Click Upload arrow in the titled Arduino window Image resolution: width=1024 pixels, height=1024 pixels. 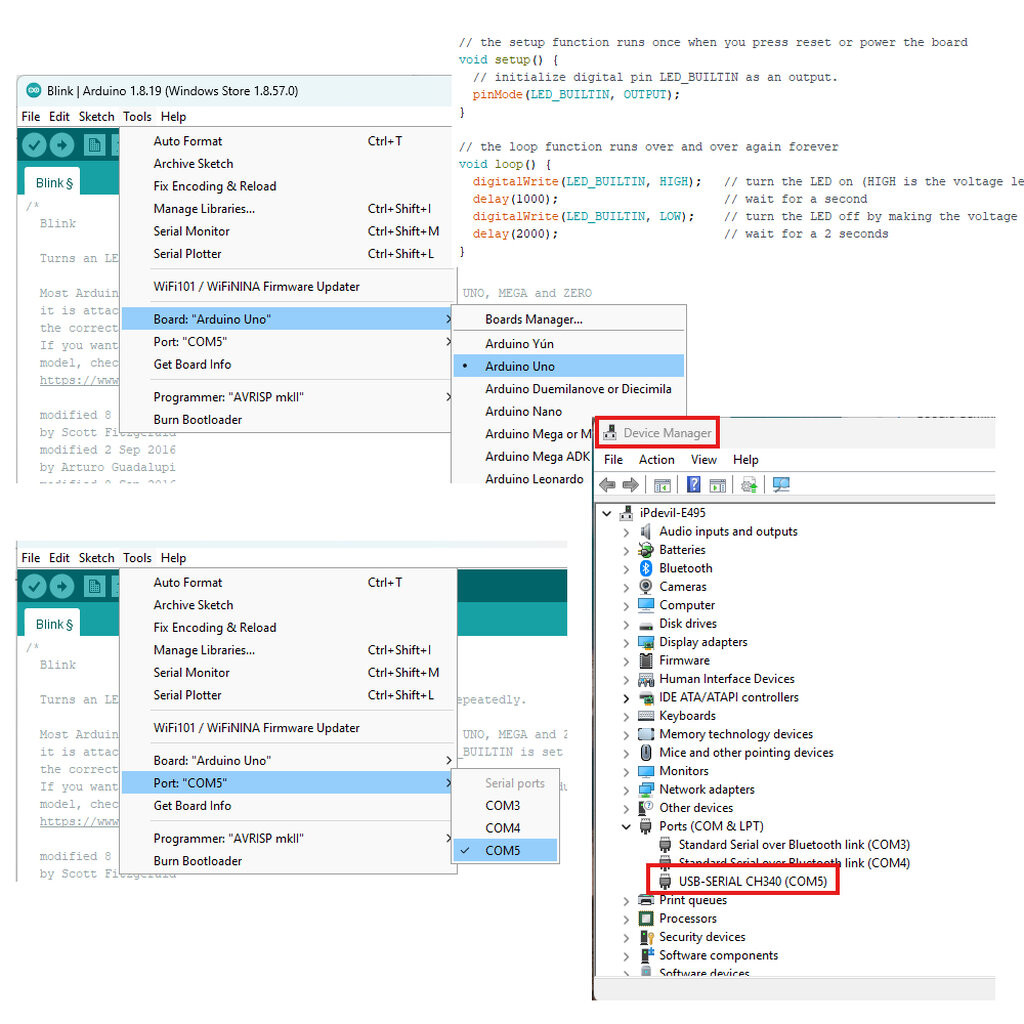[x=62, y=144]
